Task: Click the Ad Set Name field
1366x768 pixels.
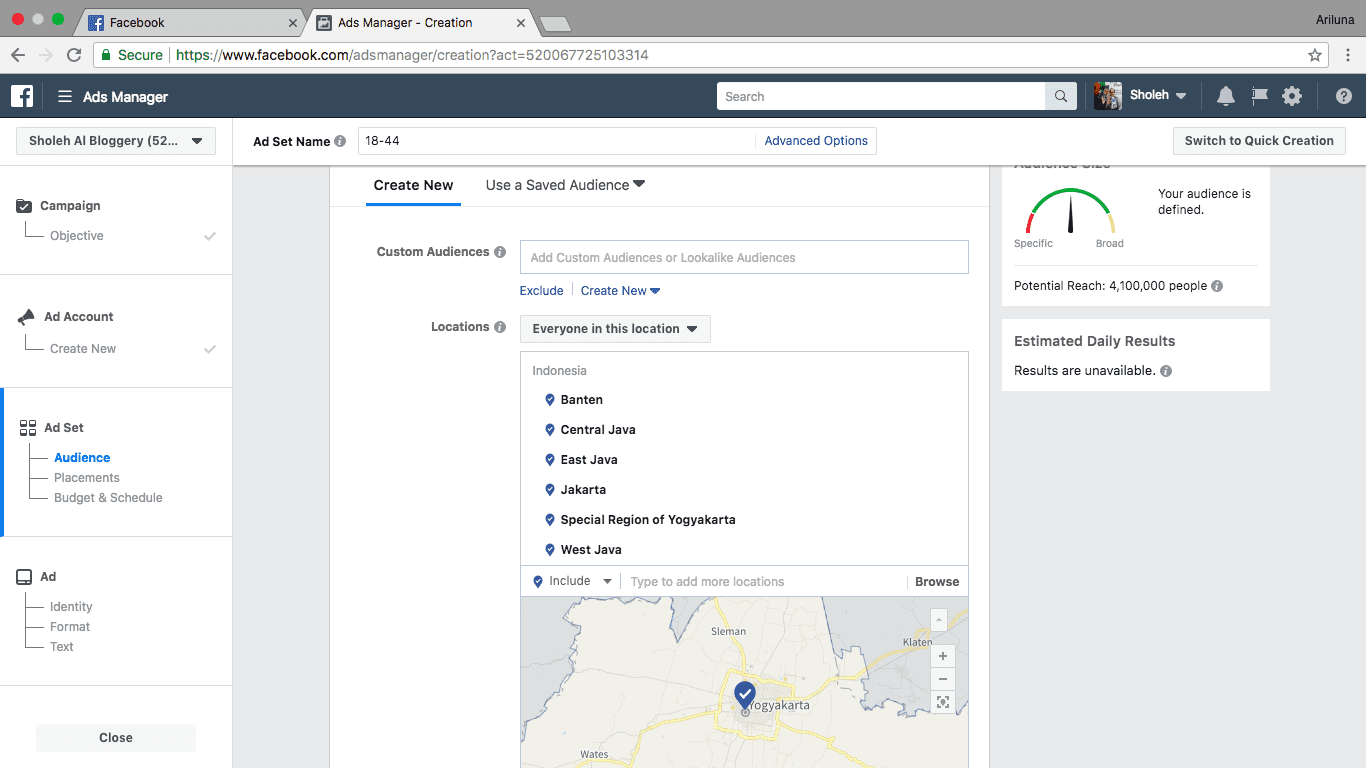Action: pos(556,141)
